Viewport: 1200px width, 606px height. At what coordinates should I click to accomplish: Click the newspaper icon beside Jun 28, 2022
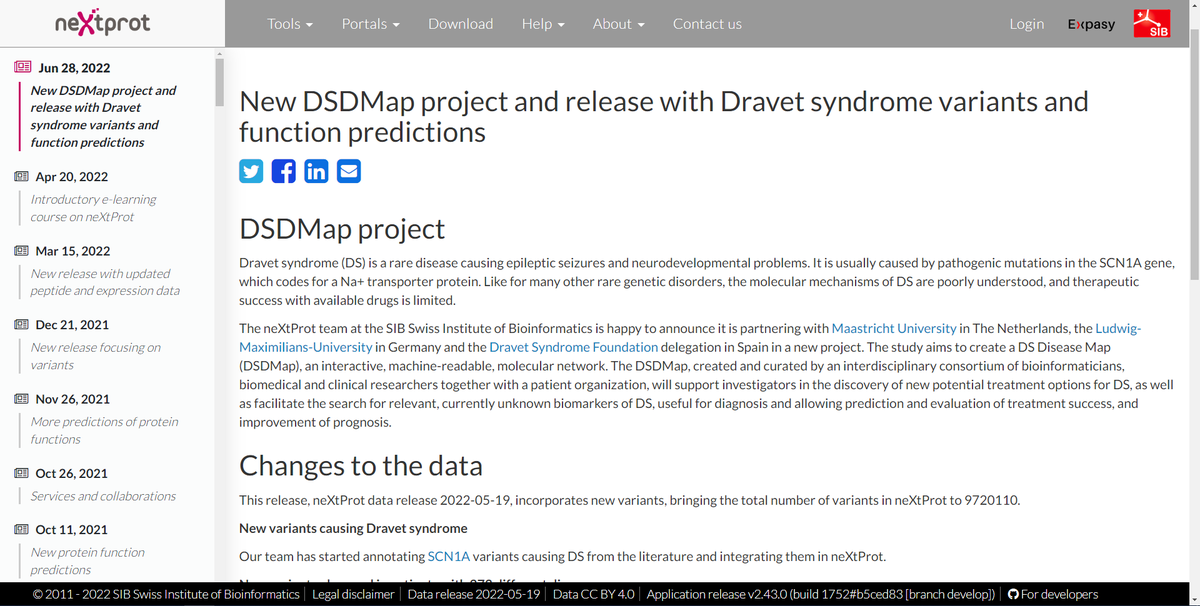[22, 67]
